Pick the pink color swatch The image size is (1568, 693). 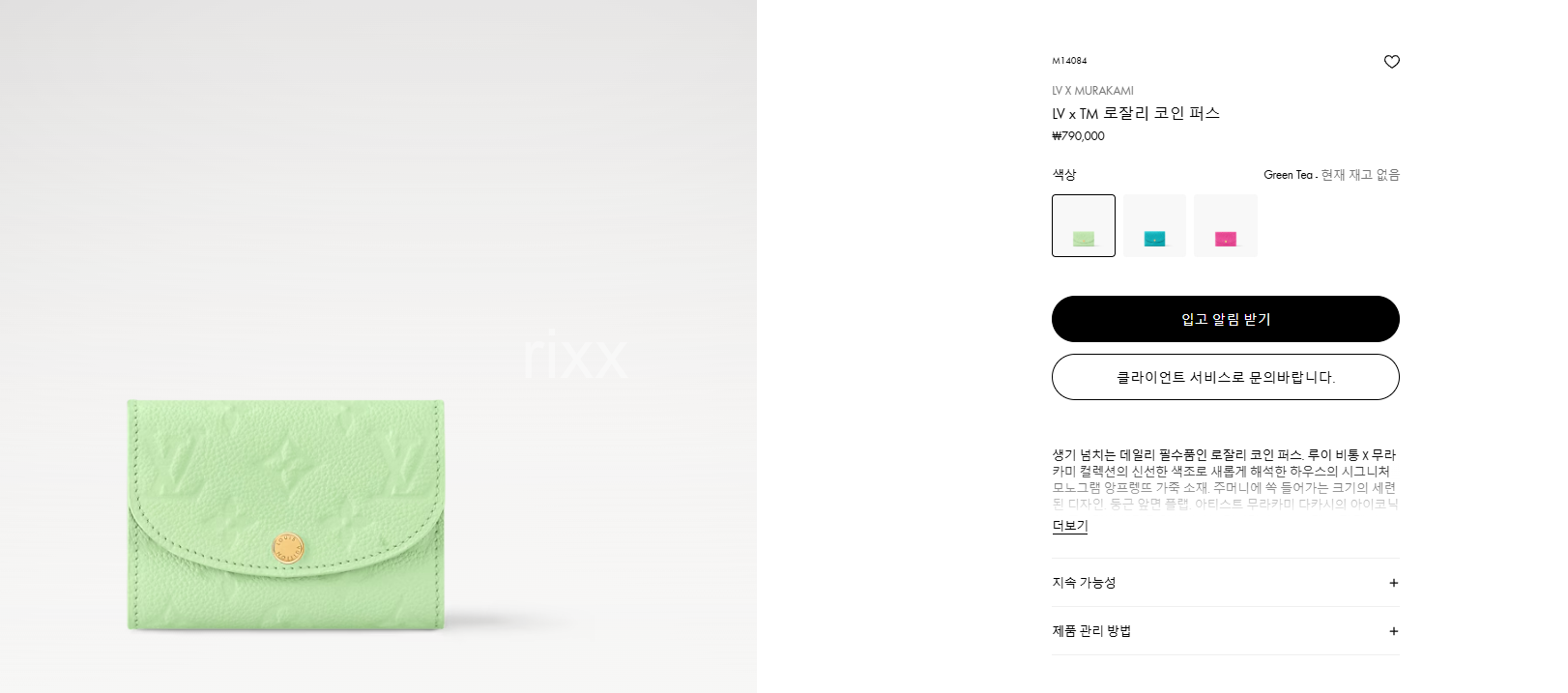(1226, 226)
